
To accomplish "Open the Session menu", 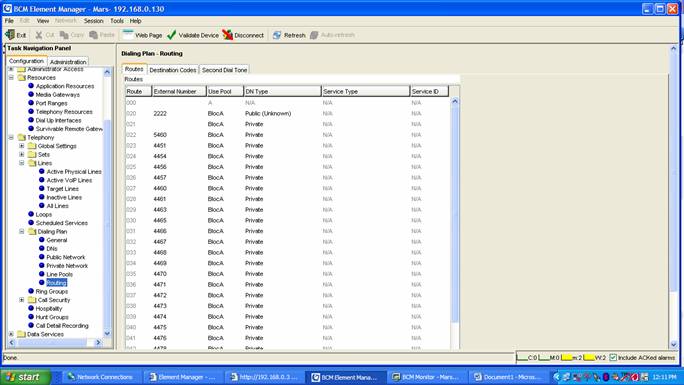I will point(93,20).
